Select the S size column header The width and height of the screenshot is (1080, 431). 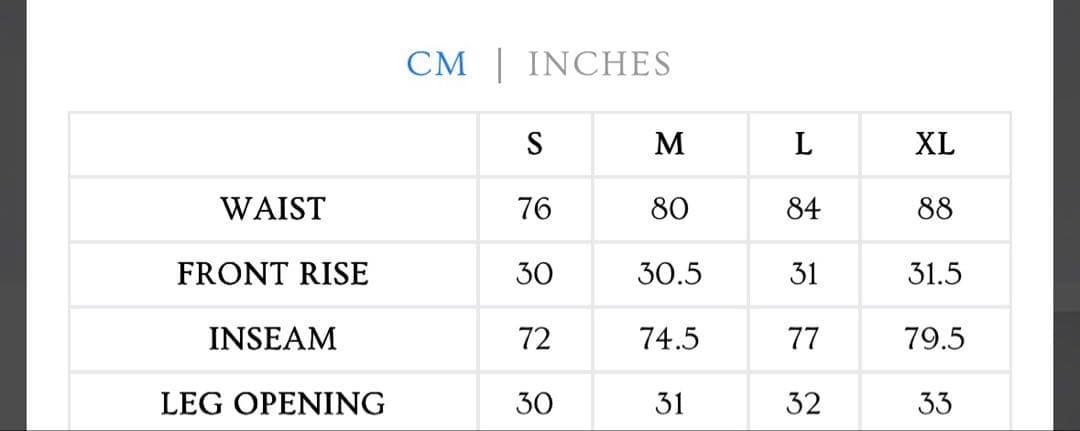[534, 145]
